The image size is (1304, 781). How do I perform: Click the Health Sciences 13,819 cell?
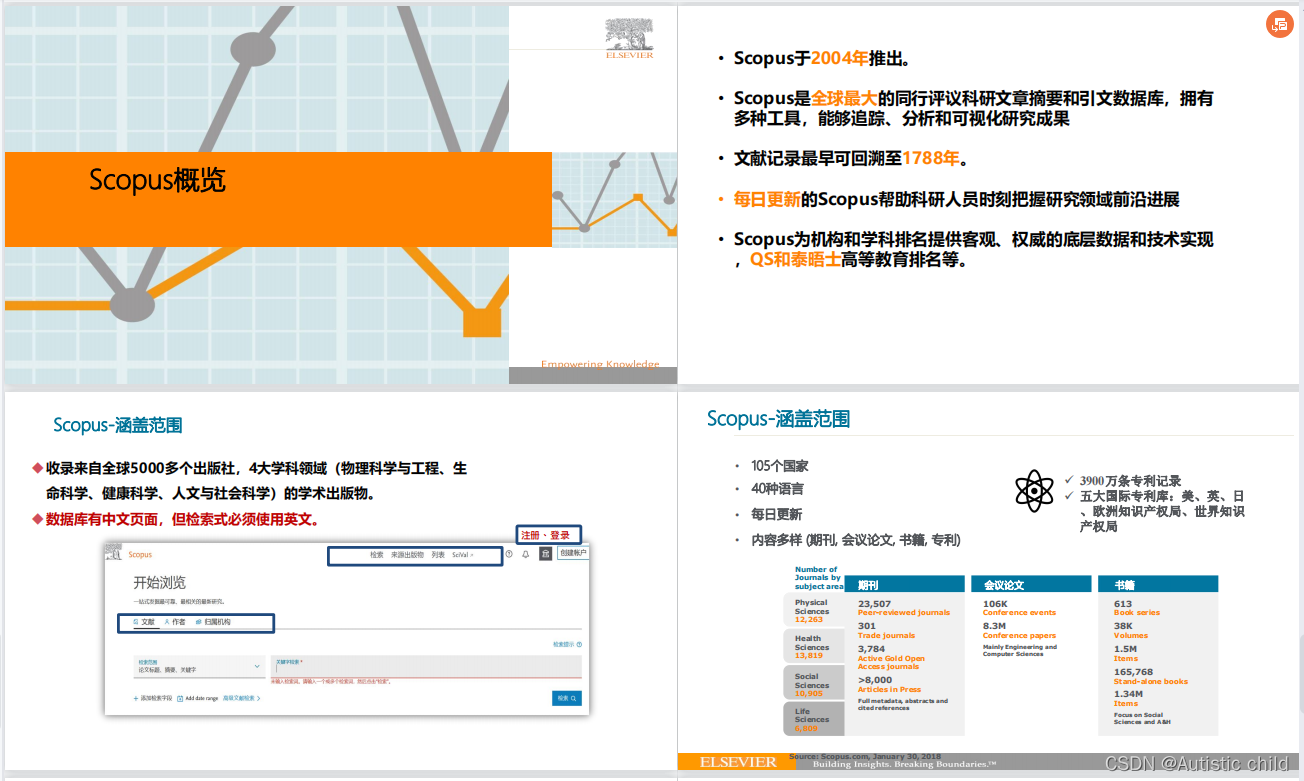coord(813,646)
